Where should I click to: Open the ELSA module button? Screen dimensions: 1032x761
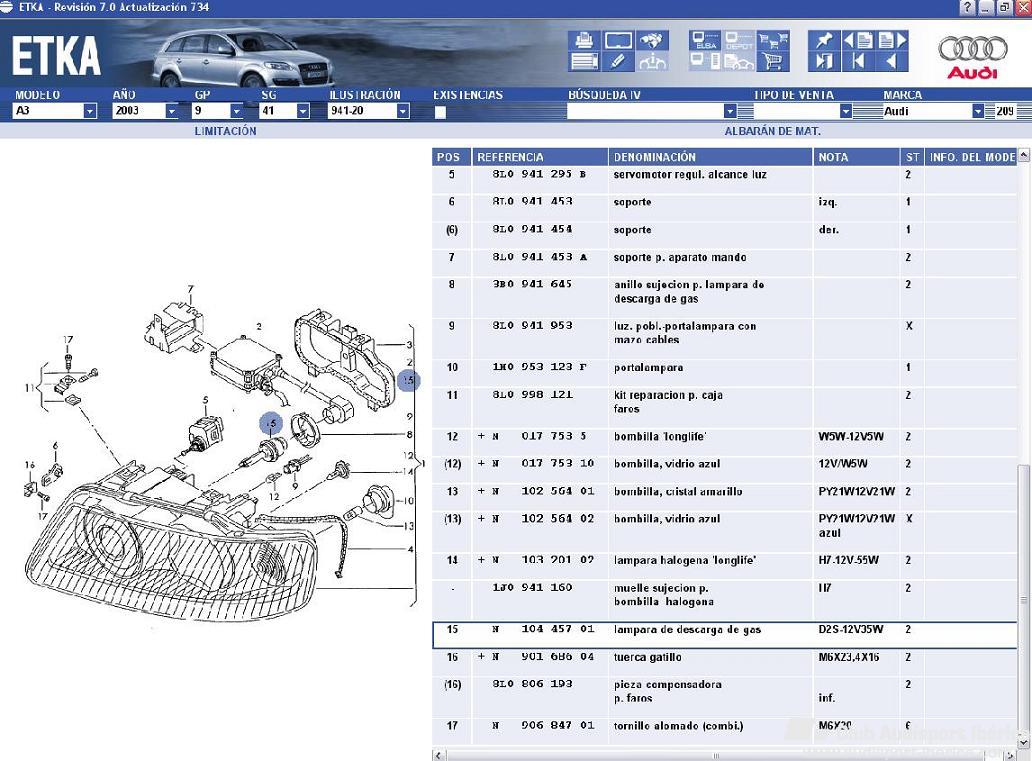click(705, 41)
